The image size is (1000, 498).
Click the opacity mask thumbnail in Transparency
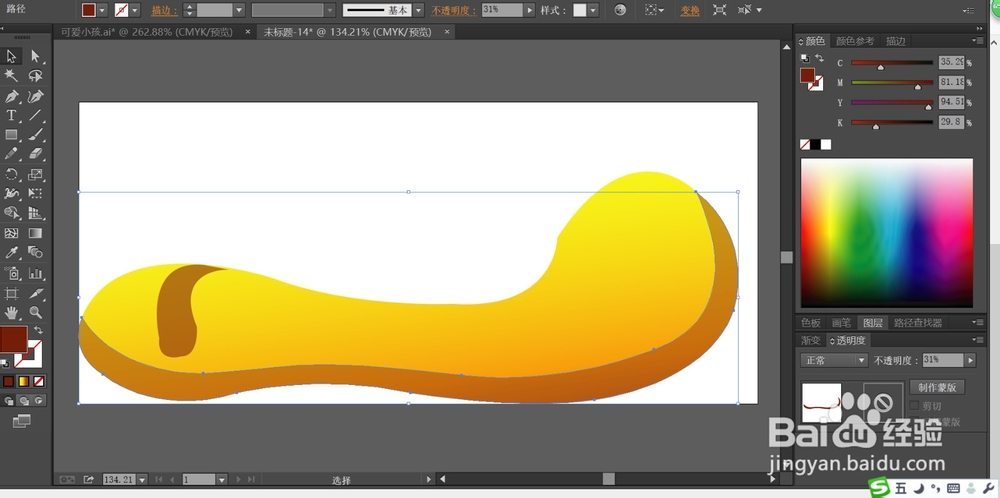click(x=883, y=402)
